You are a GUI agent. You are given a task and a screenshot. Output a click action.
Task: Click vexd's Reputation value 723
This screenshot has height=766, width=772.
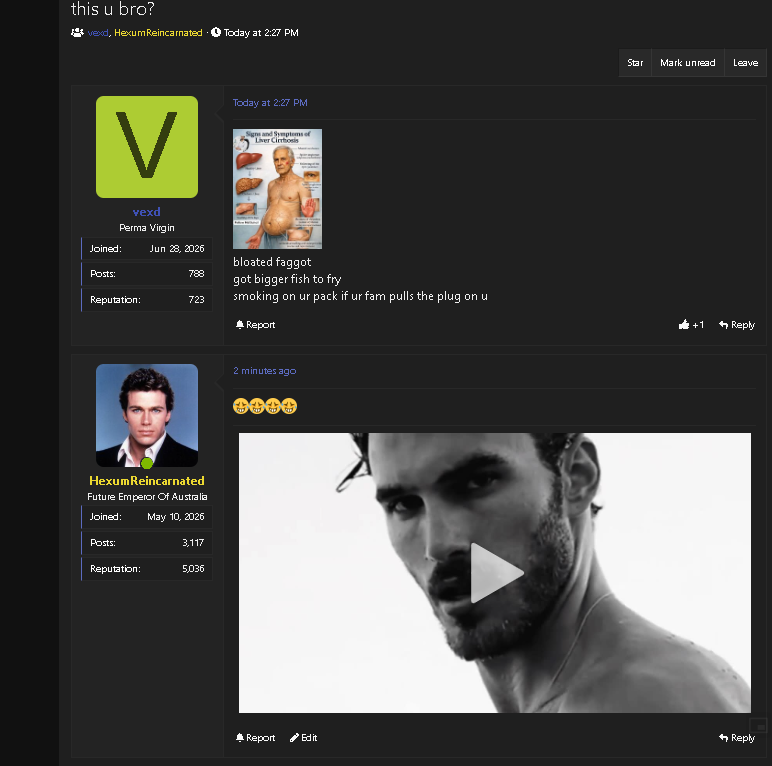(196, 299)
